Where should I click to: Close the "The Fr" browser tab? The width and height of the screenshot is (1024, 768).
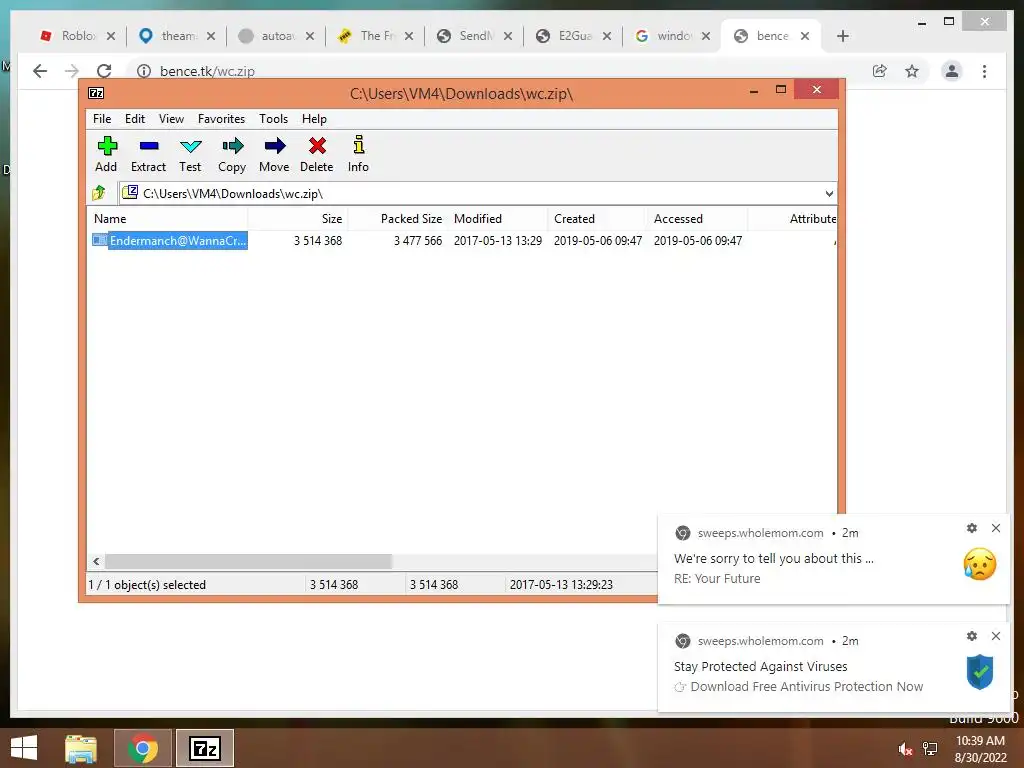pos(409,36)
